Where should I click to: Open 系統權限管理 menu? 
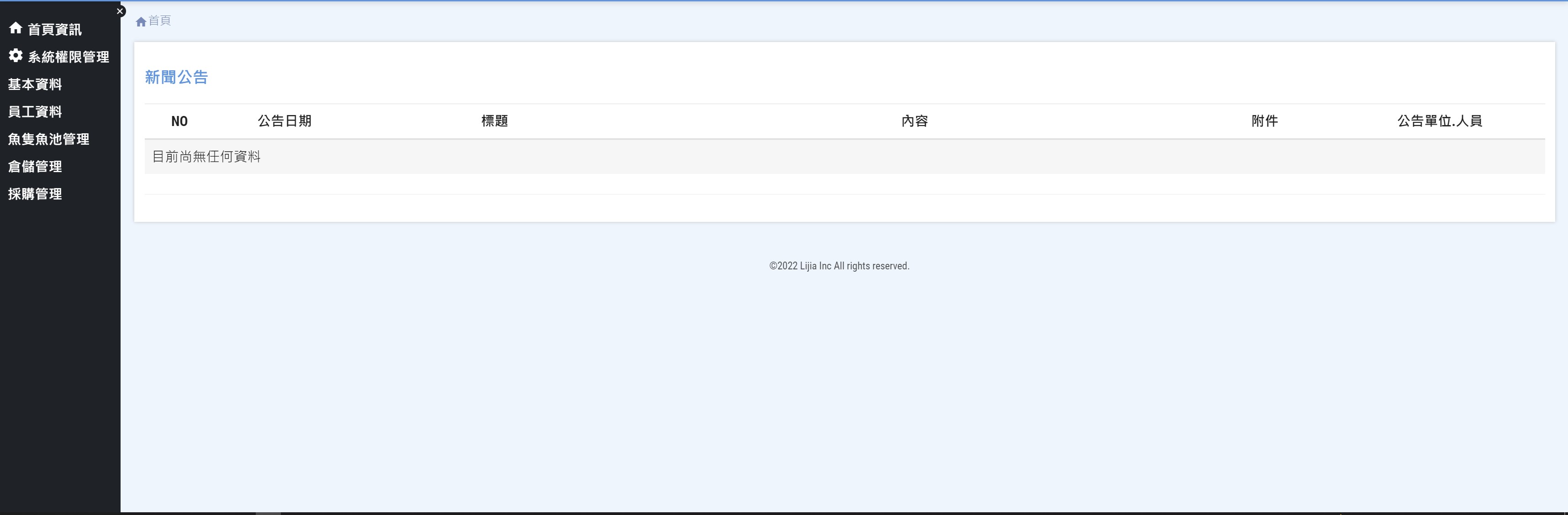68,57
